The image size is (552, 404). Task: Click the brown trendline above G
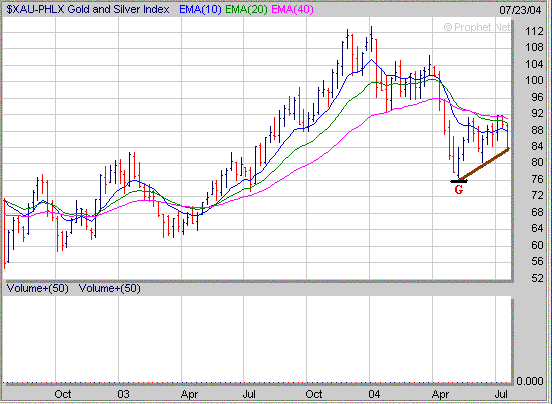pos(484,165)
